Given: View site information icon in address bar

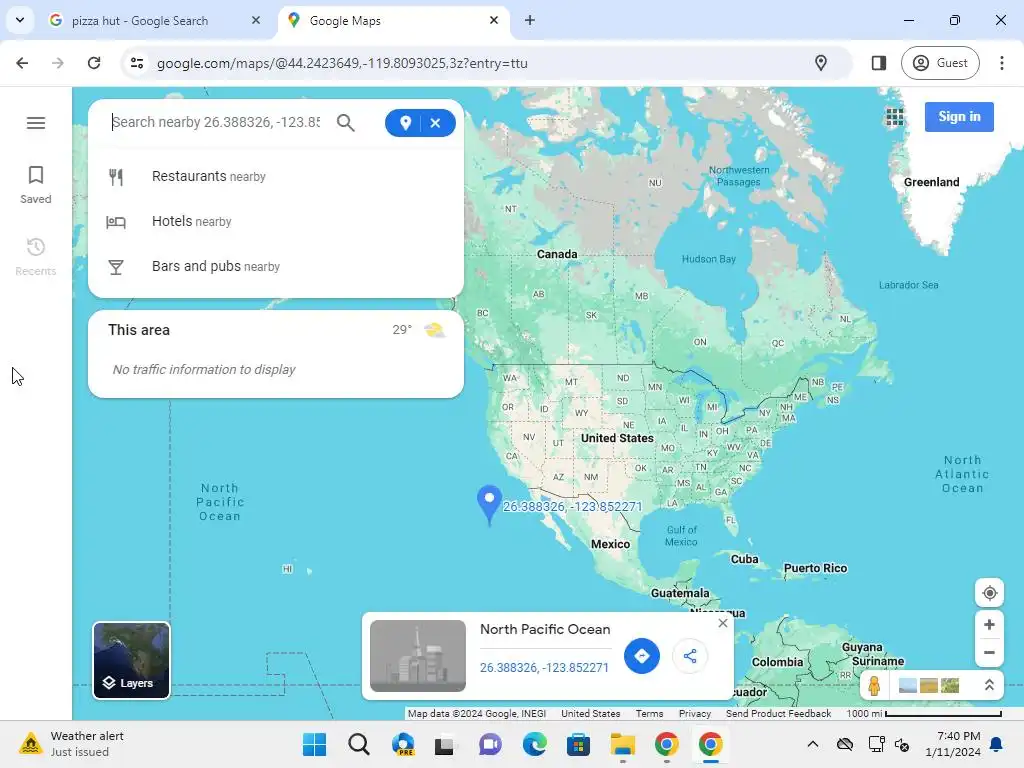Looking at the screenshot, I should click(x=137, y=63).
